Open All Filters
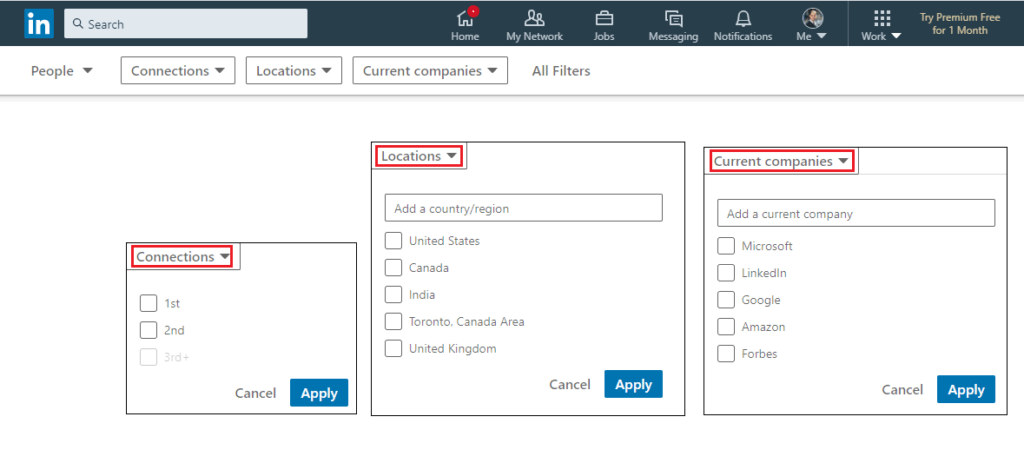 click(x=561, y=70)
